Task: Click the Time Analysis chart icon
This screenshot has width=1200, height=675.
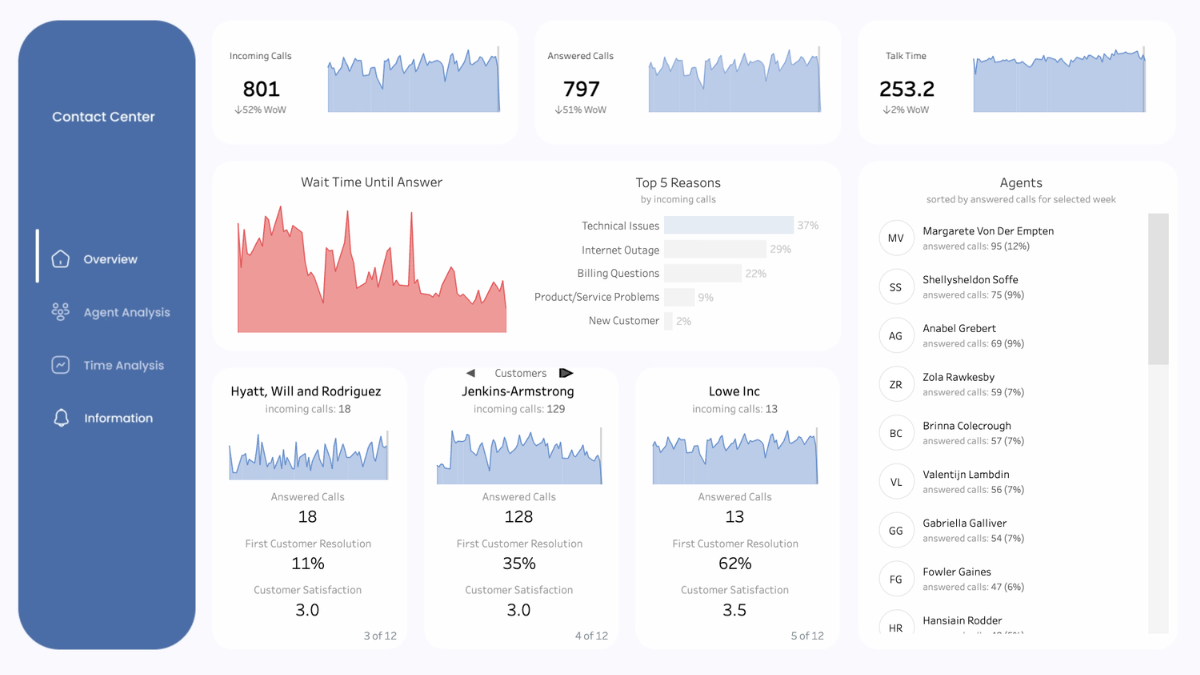Action: point(60,365)
